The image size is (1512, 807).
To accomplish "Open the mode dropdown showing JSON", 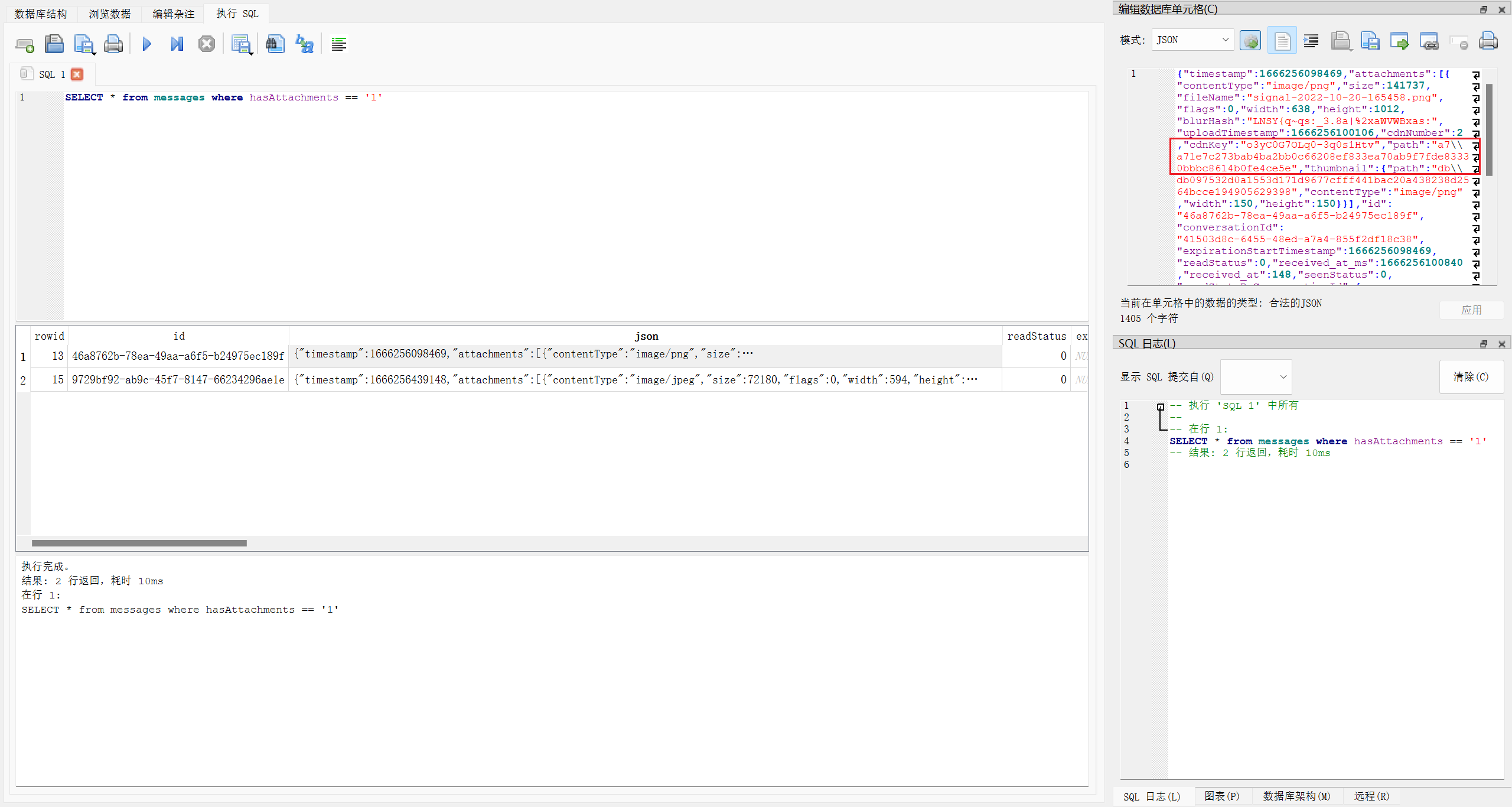I will [1192, 40].
